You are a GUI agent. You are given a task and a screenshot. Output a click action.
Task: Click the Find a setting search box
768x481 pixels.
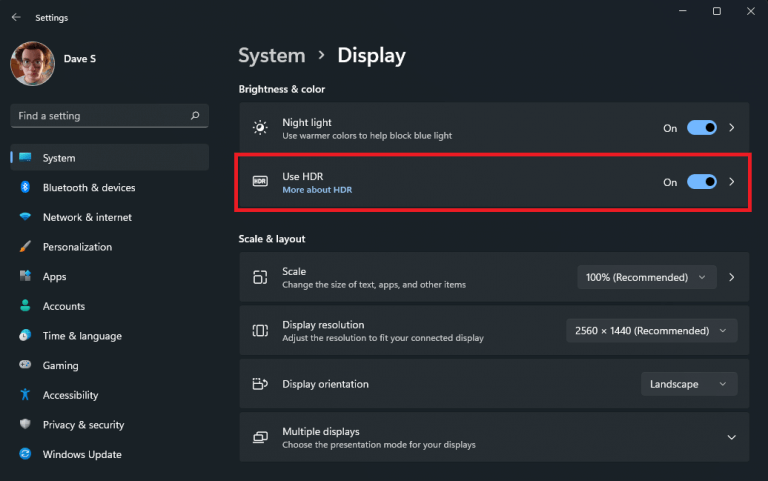coord(110,116)
